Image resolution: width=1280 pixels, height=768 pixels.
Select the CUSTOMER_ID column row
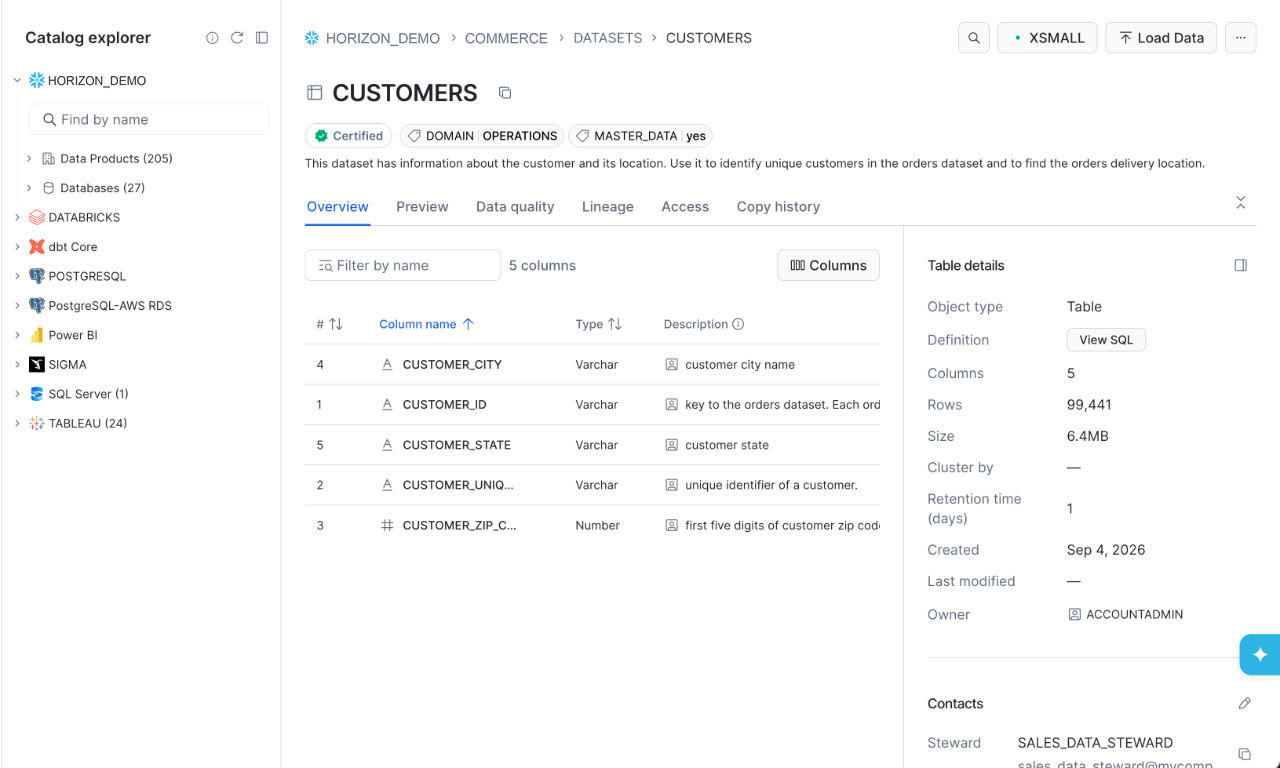coord(592,405)
